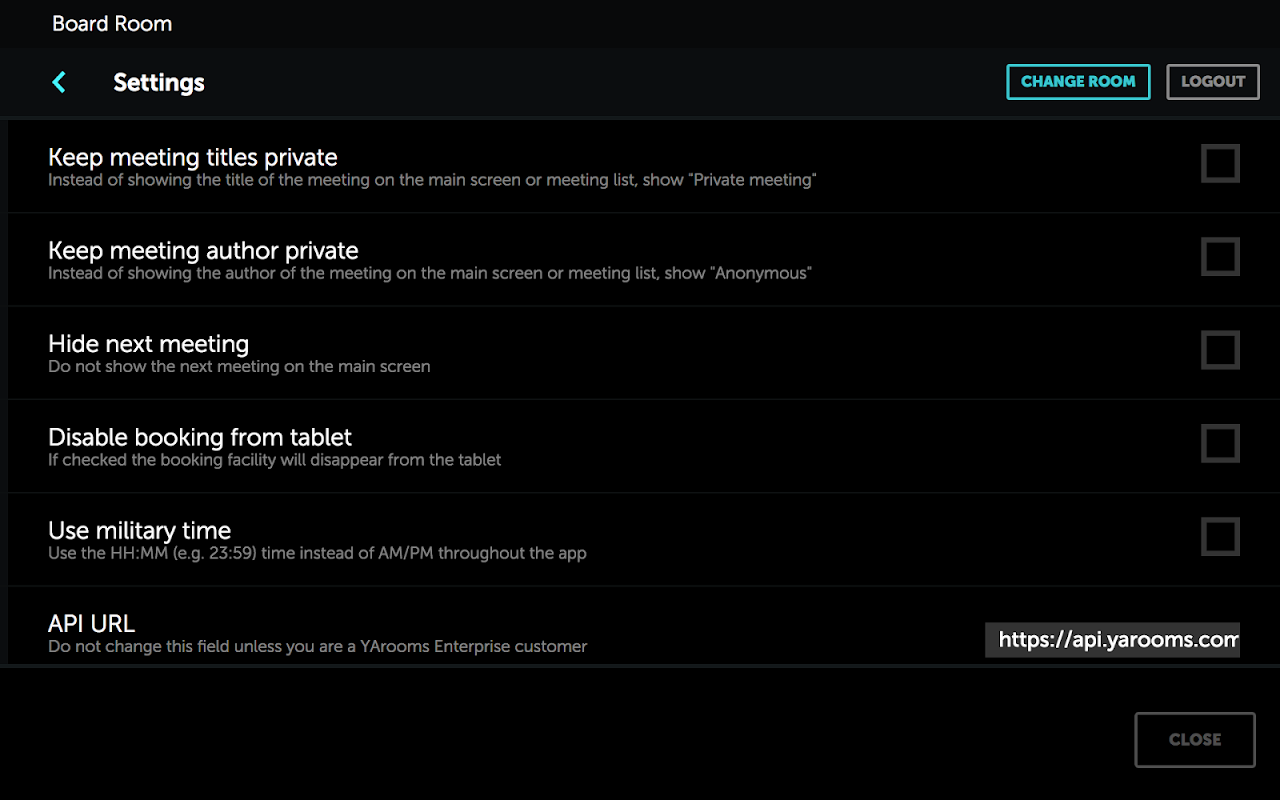This screenshot has width=1280, height=800.
Task: Check the Hide next meeting box
Action: point(1220,350)
